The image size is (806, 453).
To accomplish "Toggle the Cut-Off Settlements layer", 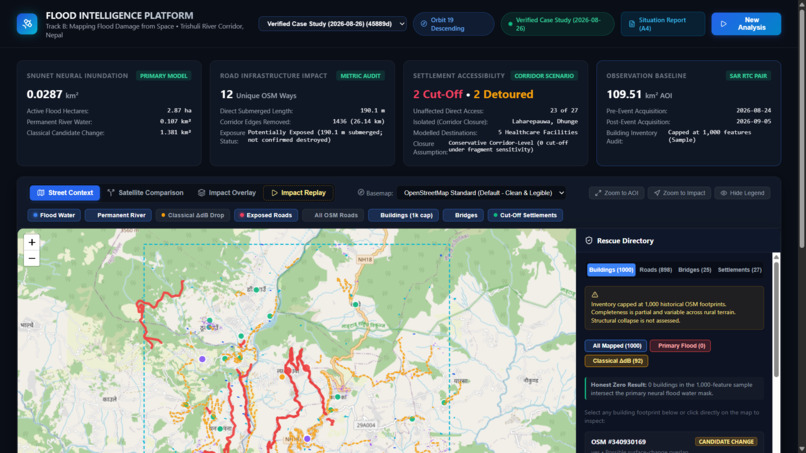I will (x=525, y=215).
